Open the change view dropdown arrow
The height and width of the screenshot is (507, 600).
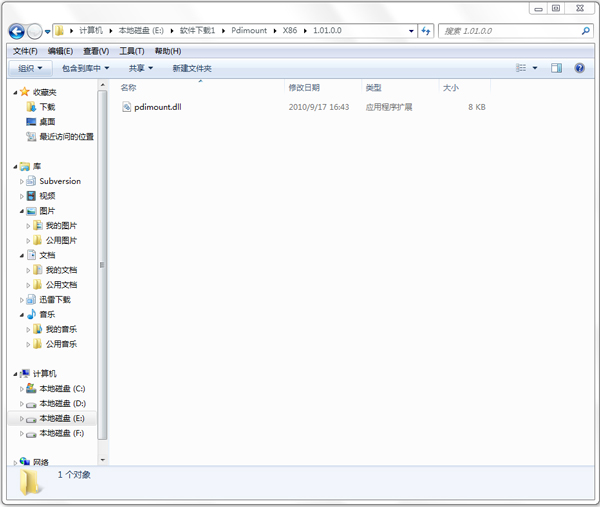[535, 68]
